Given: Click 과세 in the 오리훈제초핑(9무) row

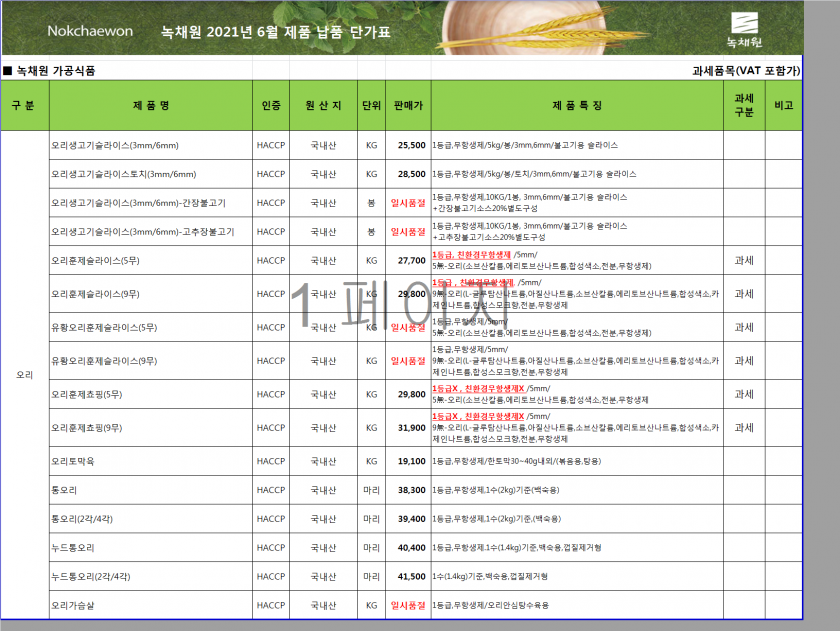Looking at the screenshot, I should [744, 428].
